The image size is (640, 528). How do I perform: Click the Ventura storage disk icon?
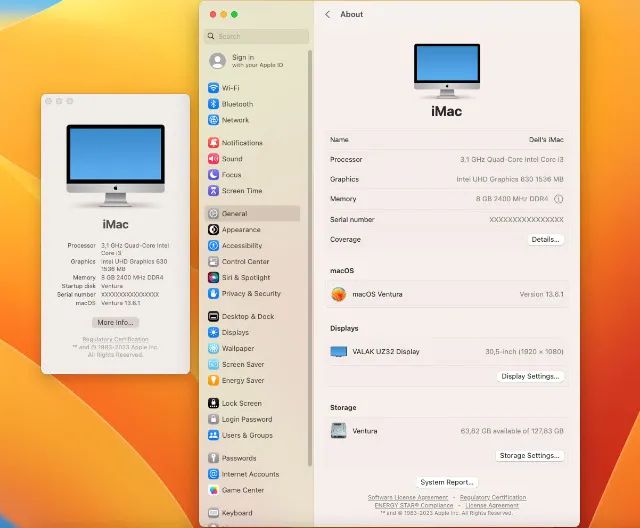point(338,430)
